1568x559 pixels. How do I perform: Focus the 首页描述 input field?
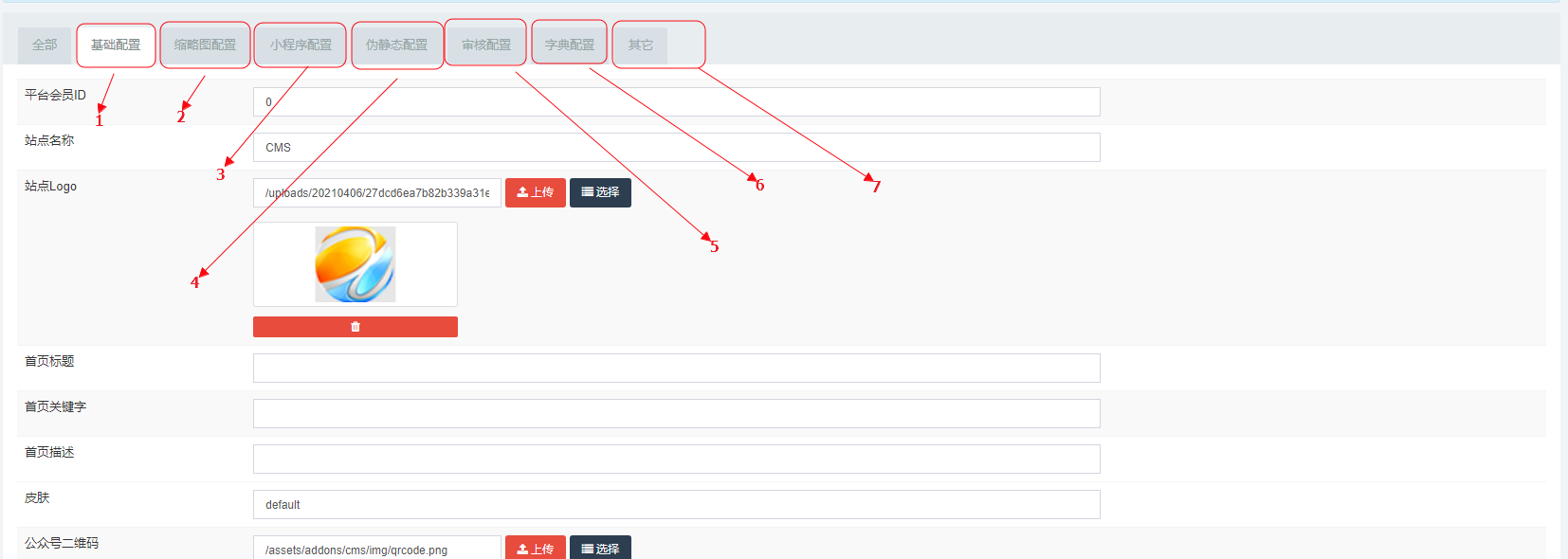coord(676,460)
